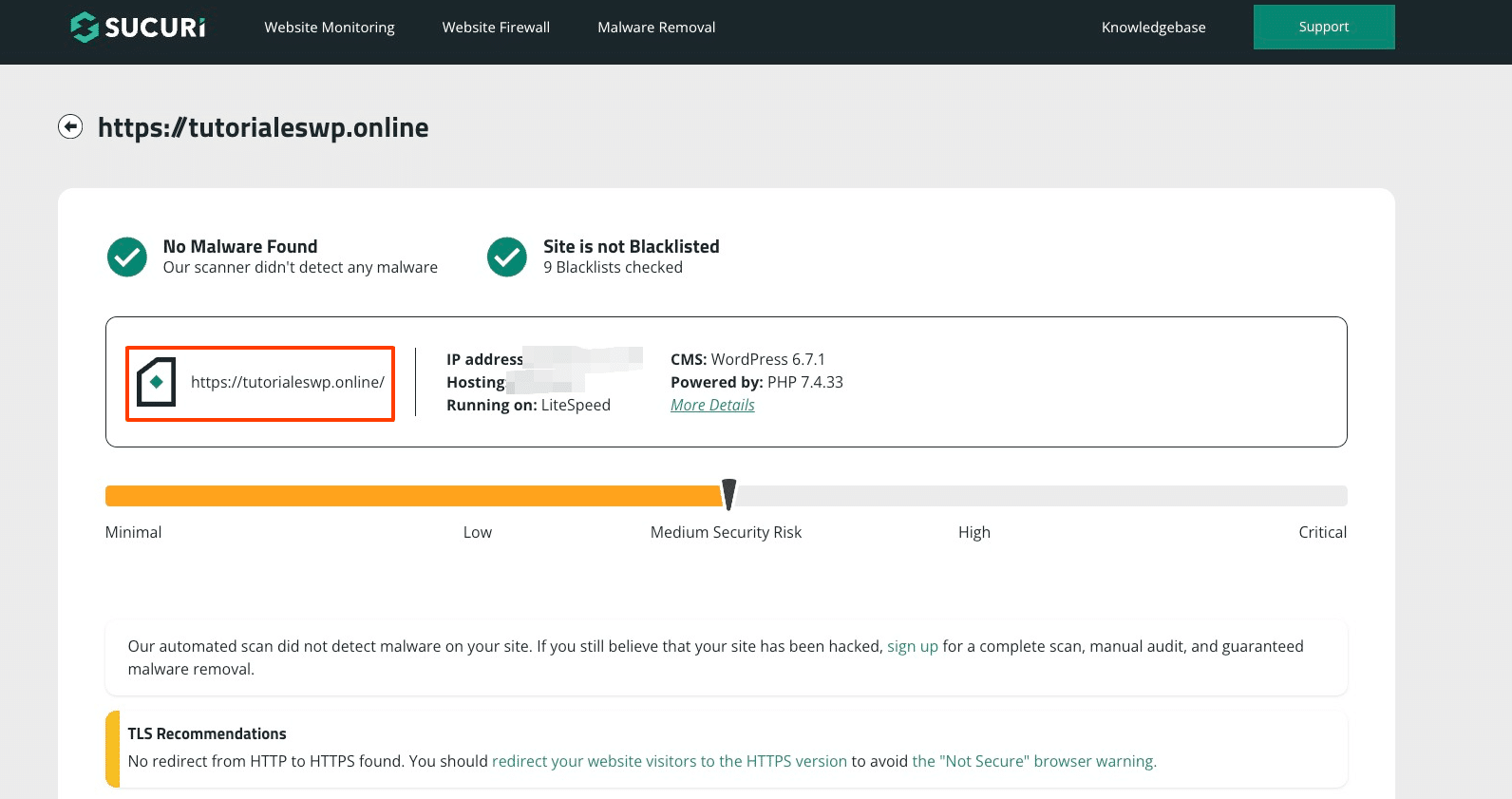
Task: Select Malware Removal in the top navigation
Action: click(x=656, y=28)
